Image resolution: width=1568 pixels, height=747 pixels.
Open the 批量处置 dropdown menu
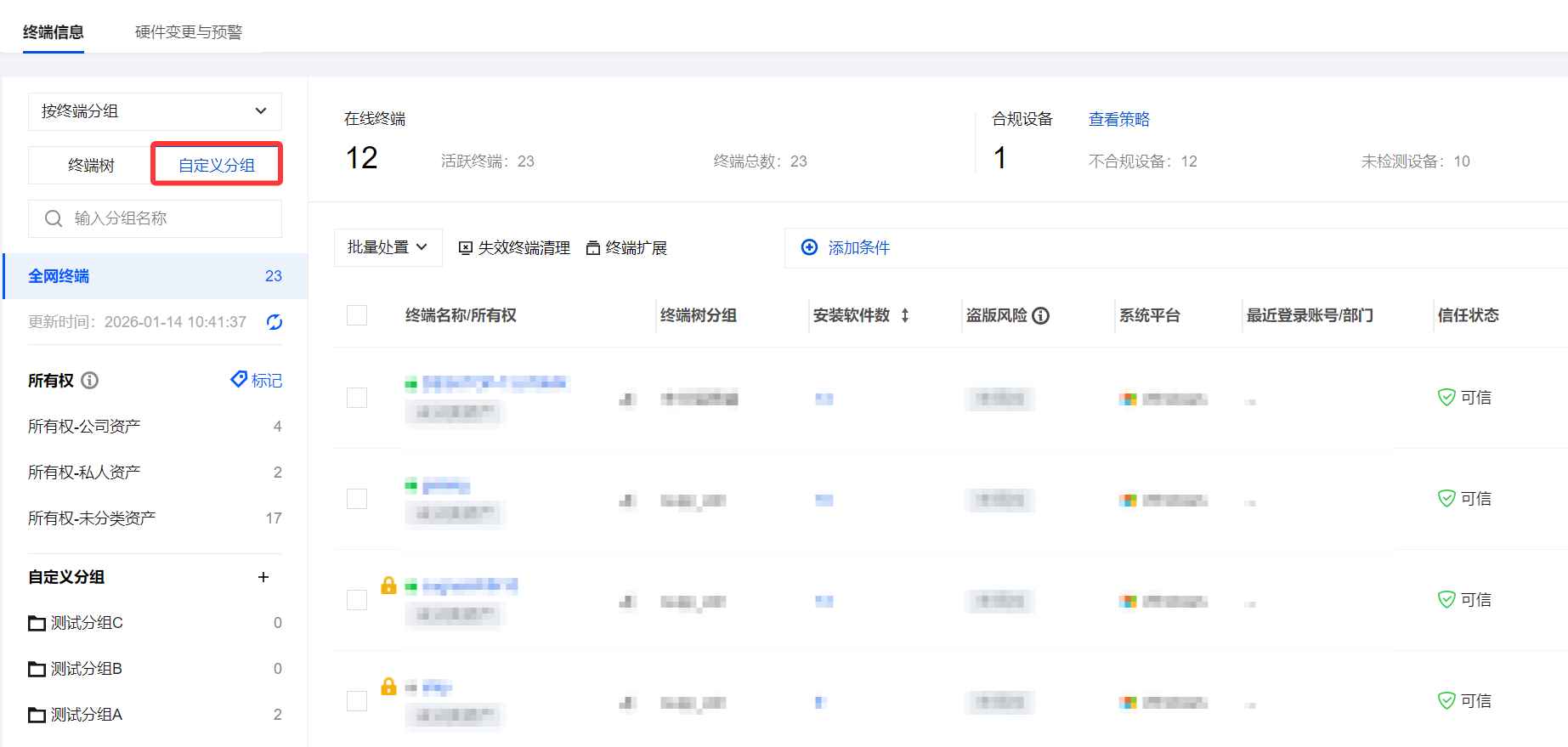click(x=388, y=247)
